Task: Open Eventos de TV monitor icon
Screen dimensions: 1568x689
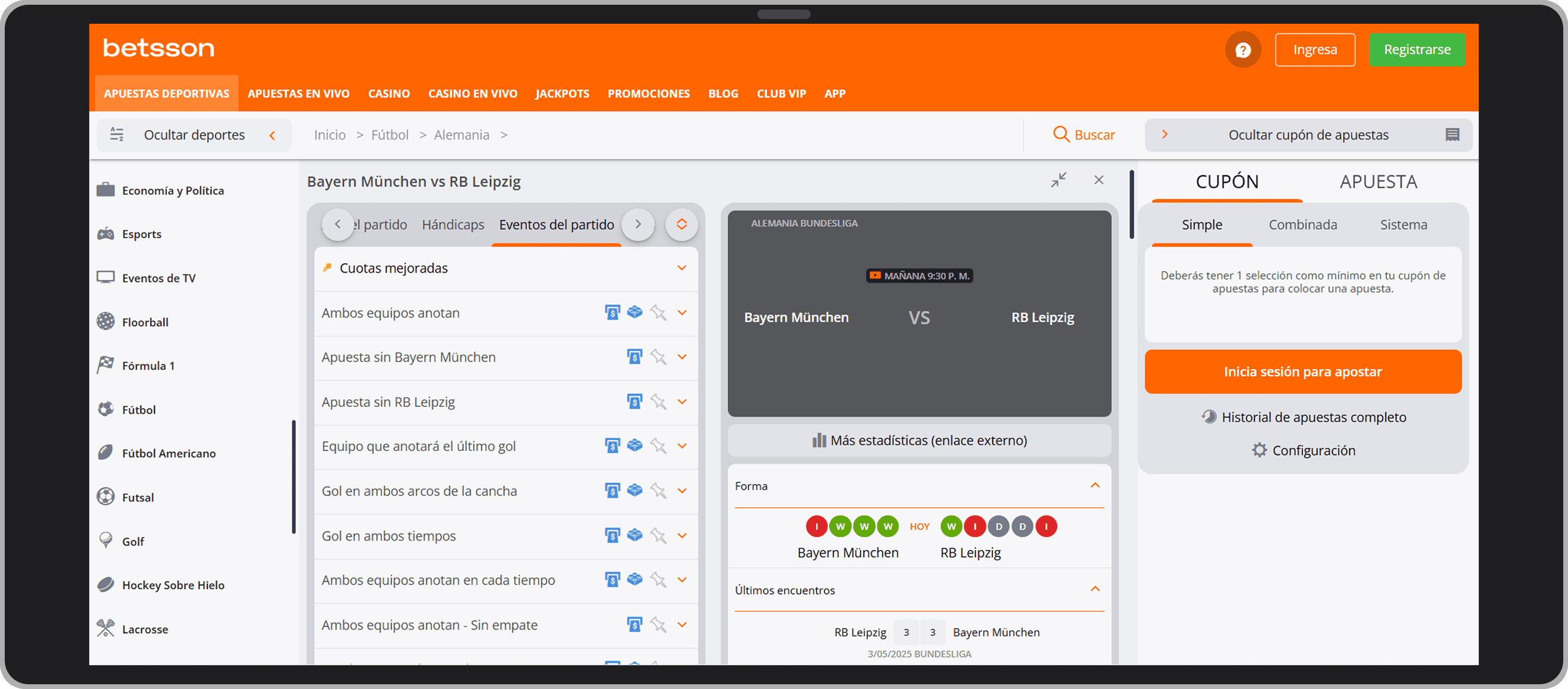Action: [x=105, y=277]
